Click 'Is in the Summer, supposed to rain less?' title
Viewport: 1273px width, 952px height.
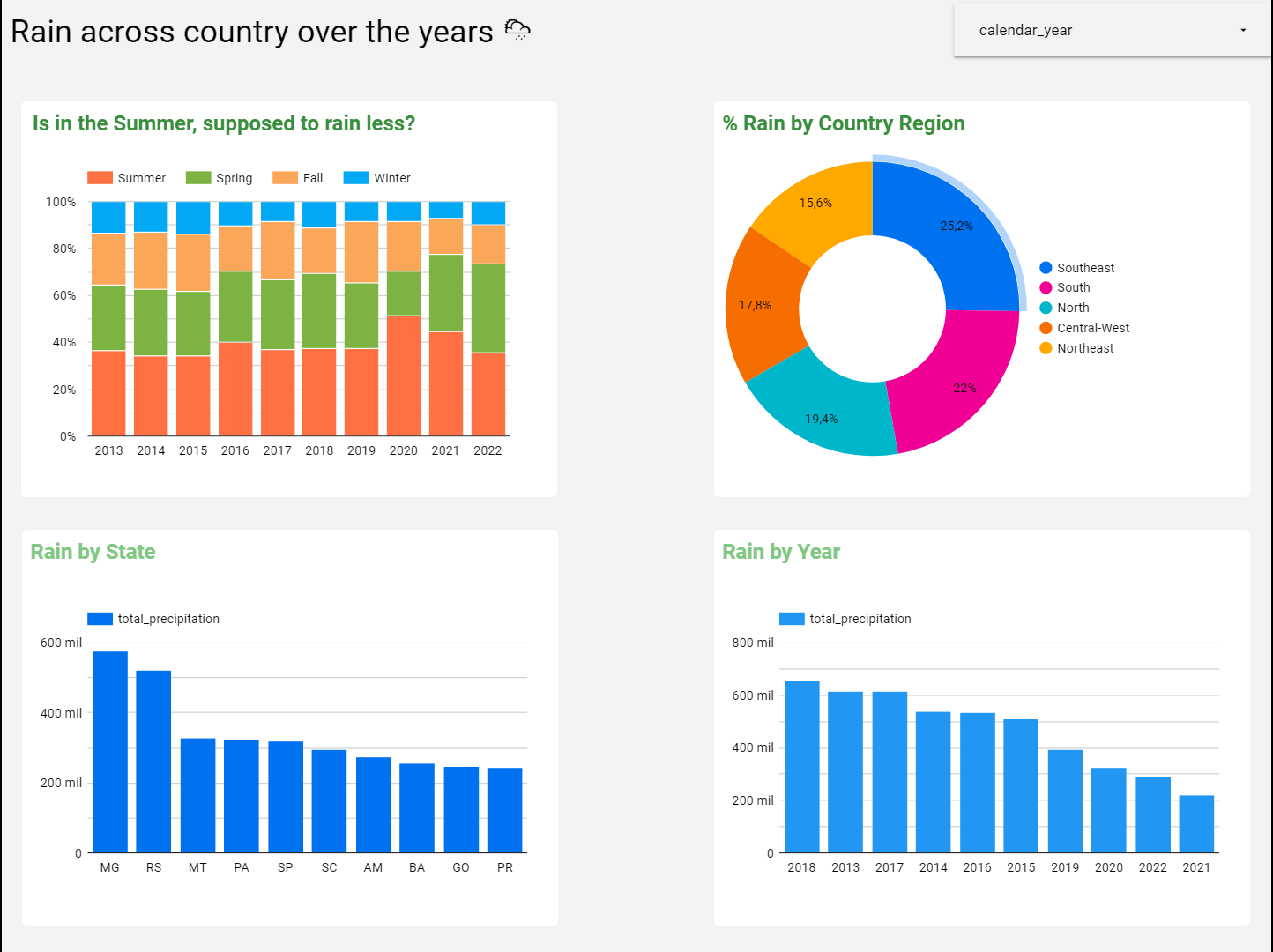(x=224, y=123)
